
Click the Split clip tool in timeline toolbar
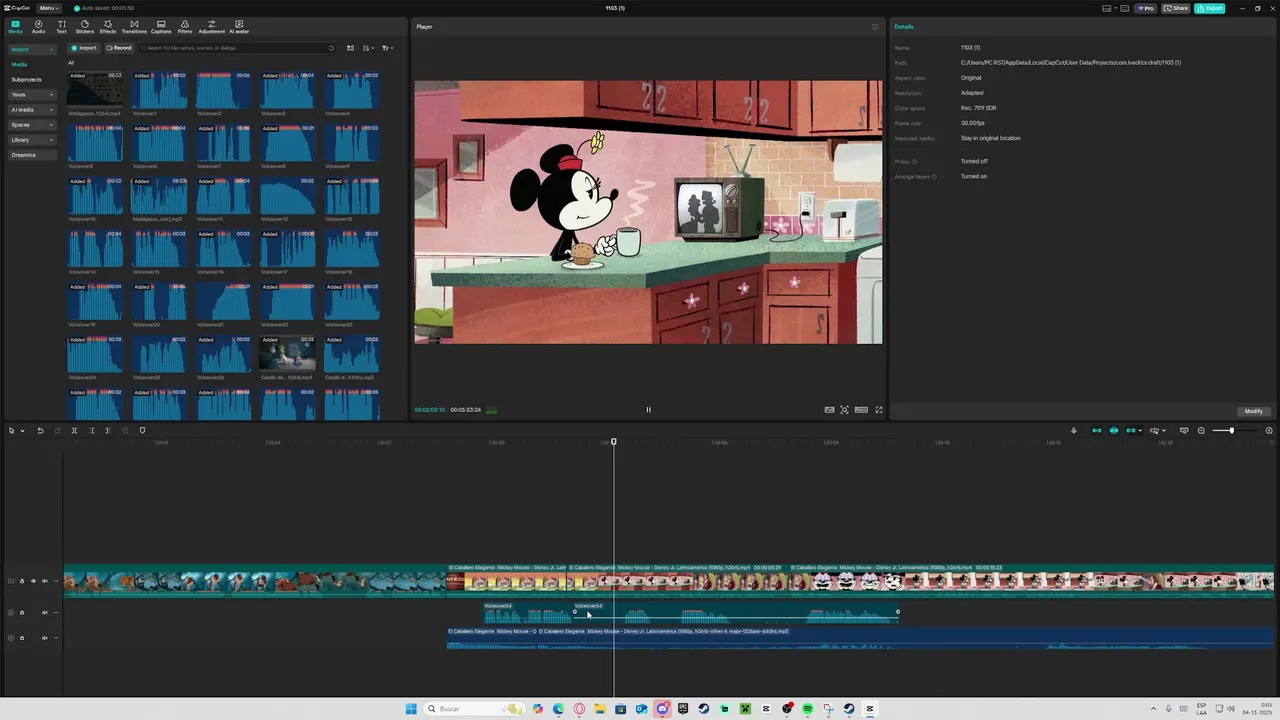click(x=74, y=430)
